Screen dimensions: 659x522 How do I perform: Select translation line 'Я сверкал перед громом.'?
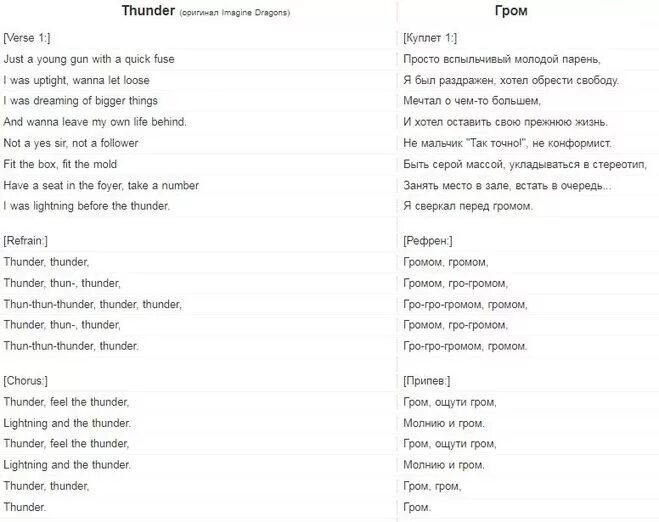point(468,206)
